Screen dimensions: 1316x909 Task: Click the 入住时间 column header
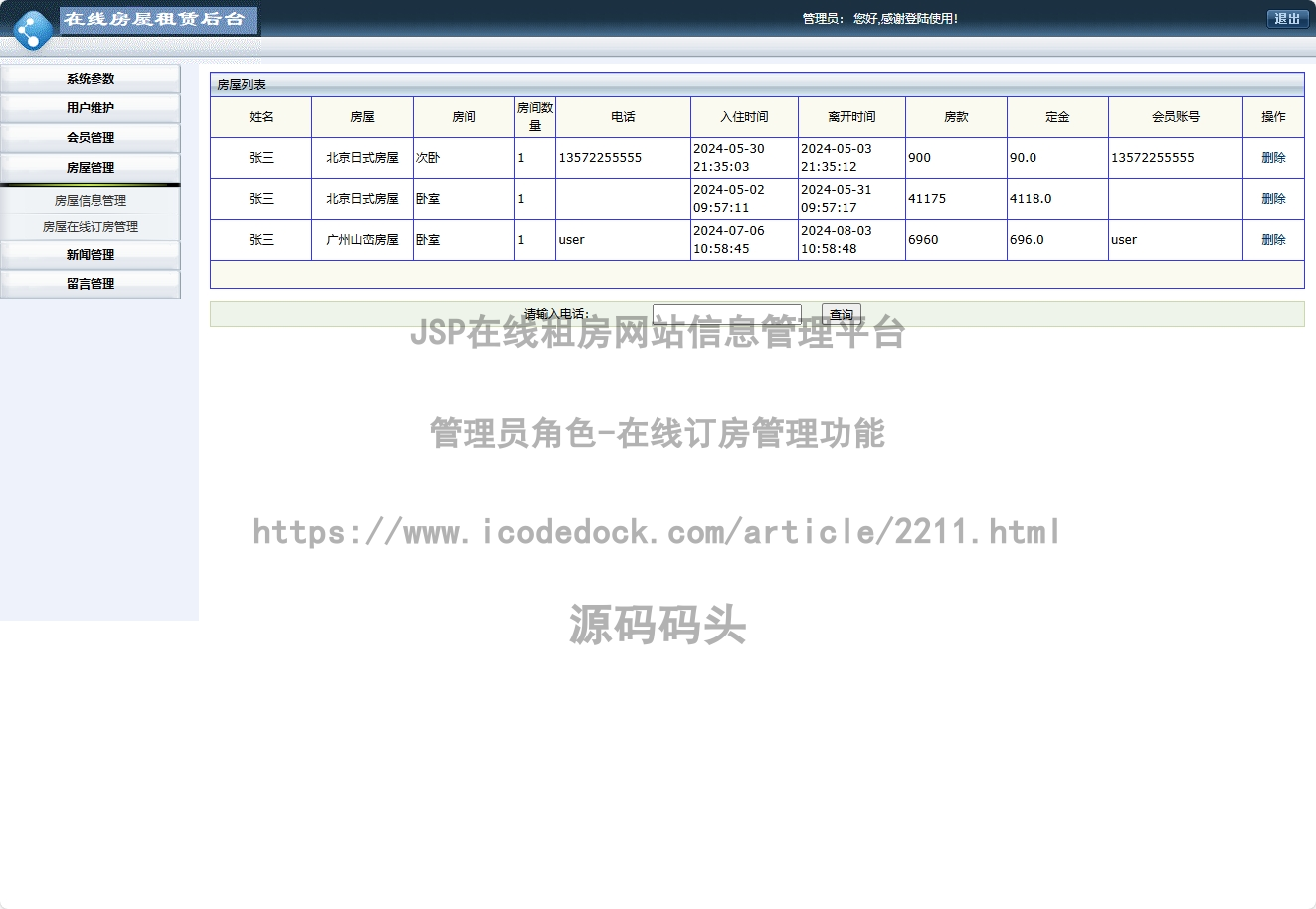click(744, 117)
